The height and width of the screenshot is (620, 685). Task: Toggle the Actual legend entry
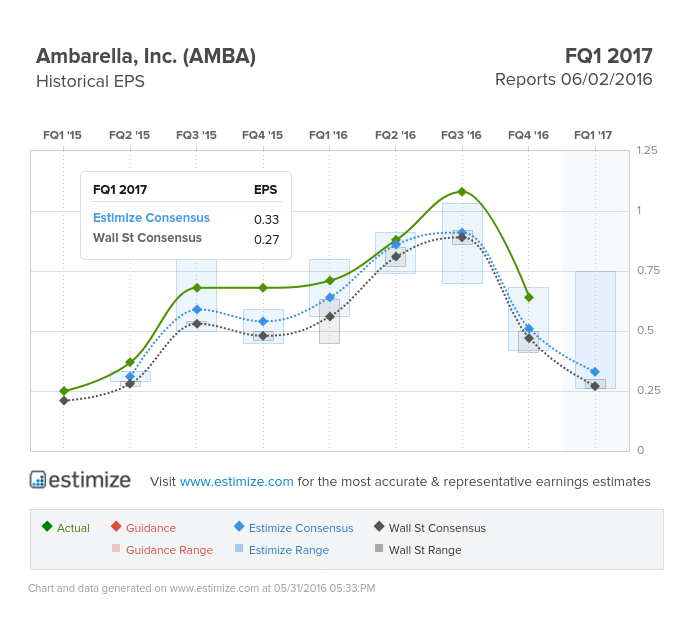(66, 527)
